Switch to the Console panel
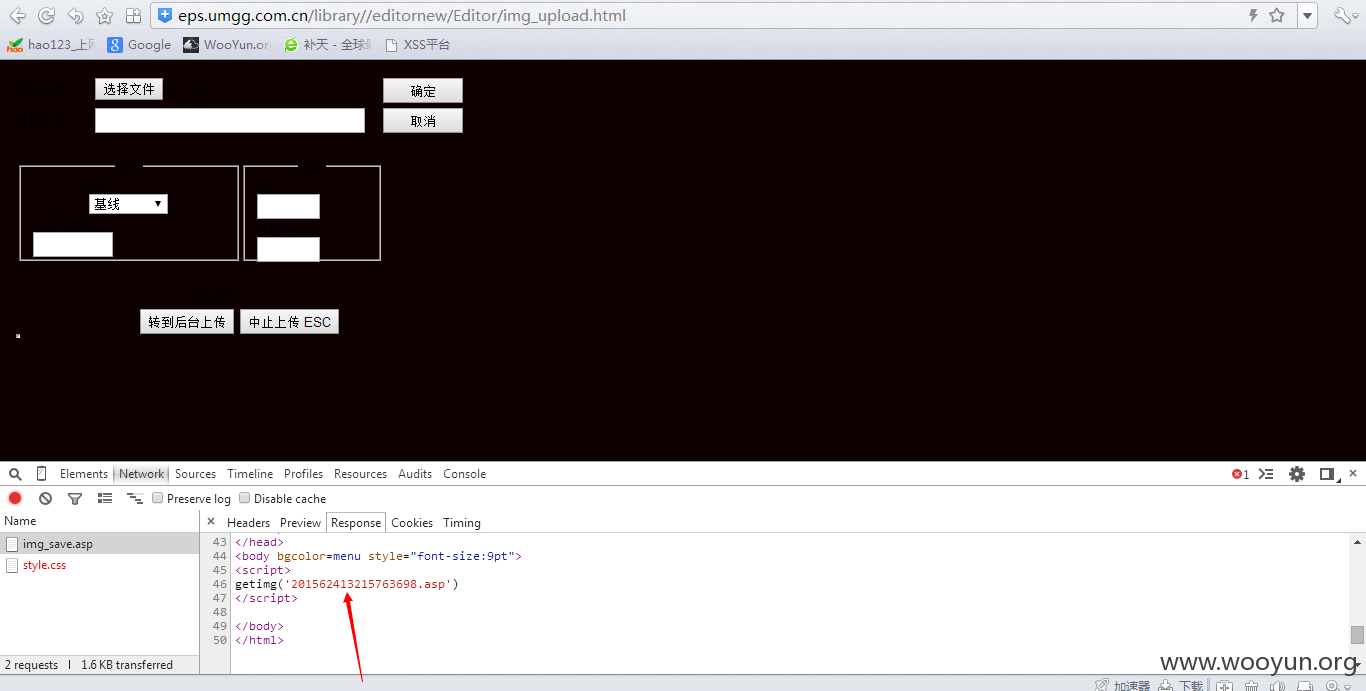Viewport: 1366px width, 691px height. pyautogui.click(x=465, y=474)
